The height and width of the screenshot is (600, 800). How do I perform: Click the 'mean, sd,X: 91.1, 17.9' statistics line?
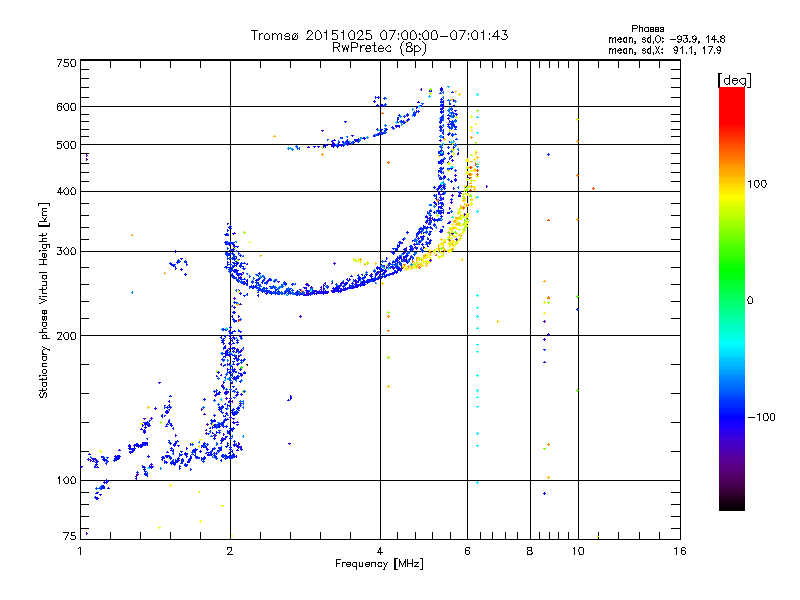pos(664,50)
